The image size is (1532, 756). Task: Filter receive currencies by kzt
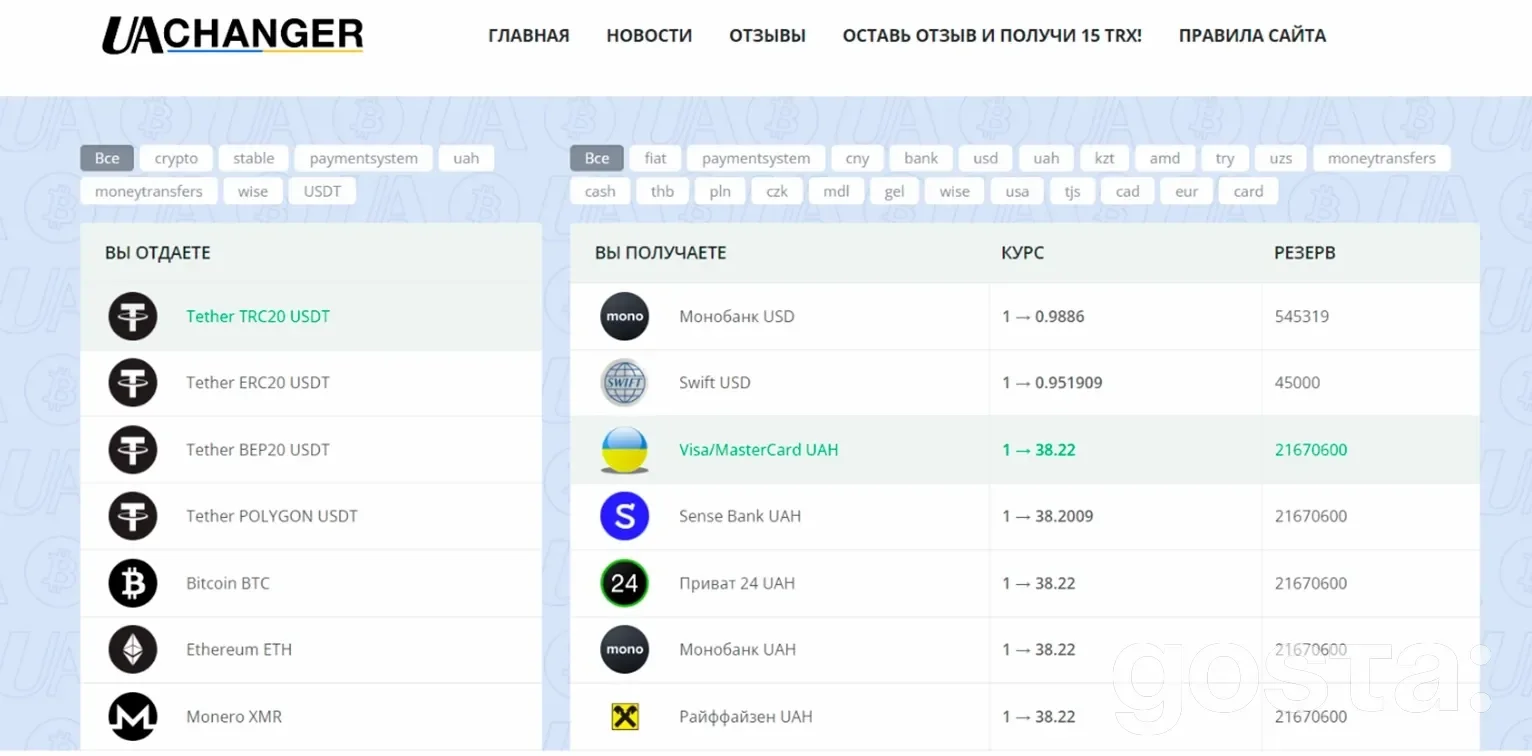click(1104, 158)
